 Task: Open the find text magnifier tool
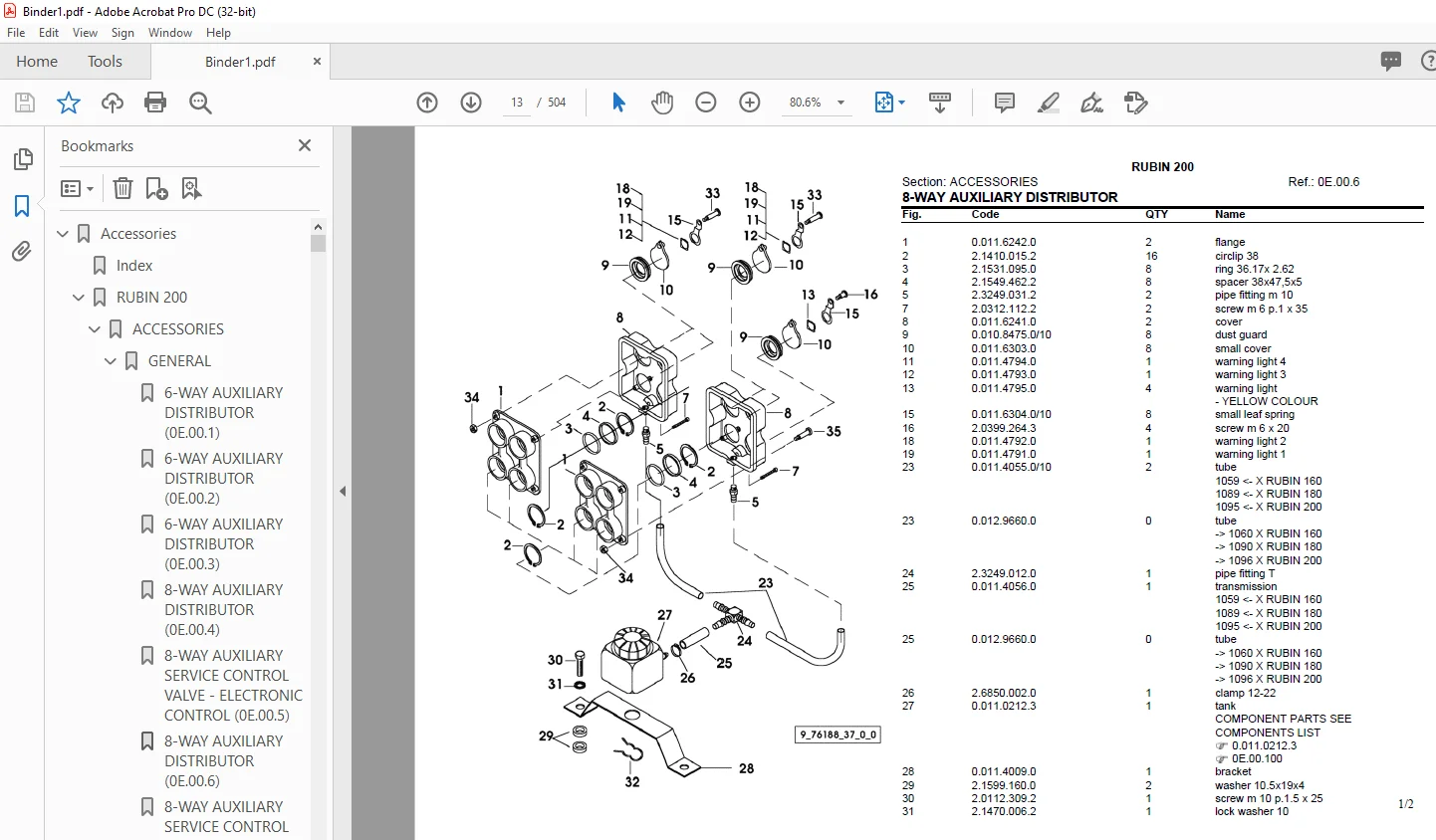pos(200,103)
